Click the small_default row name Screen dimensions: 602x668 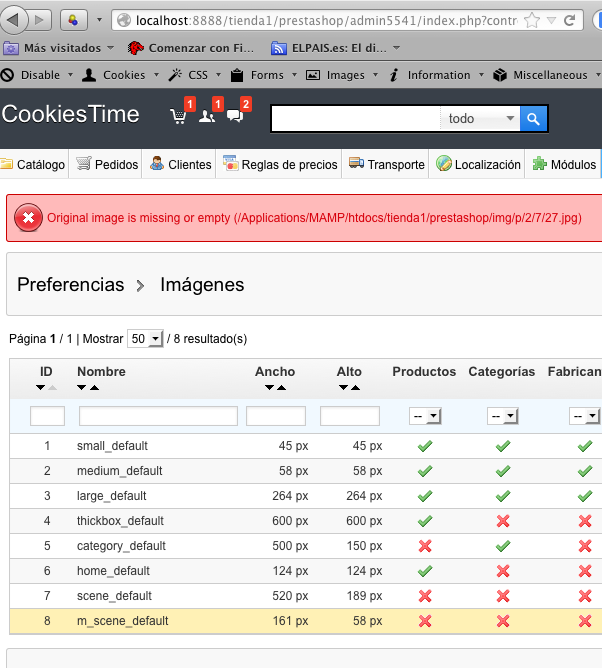112,446
